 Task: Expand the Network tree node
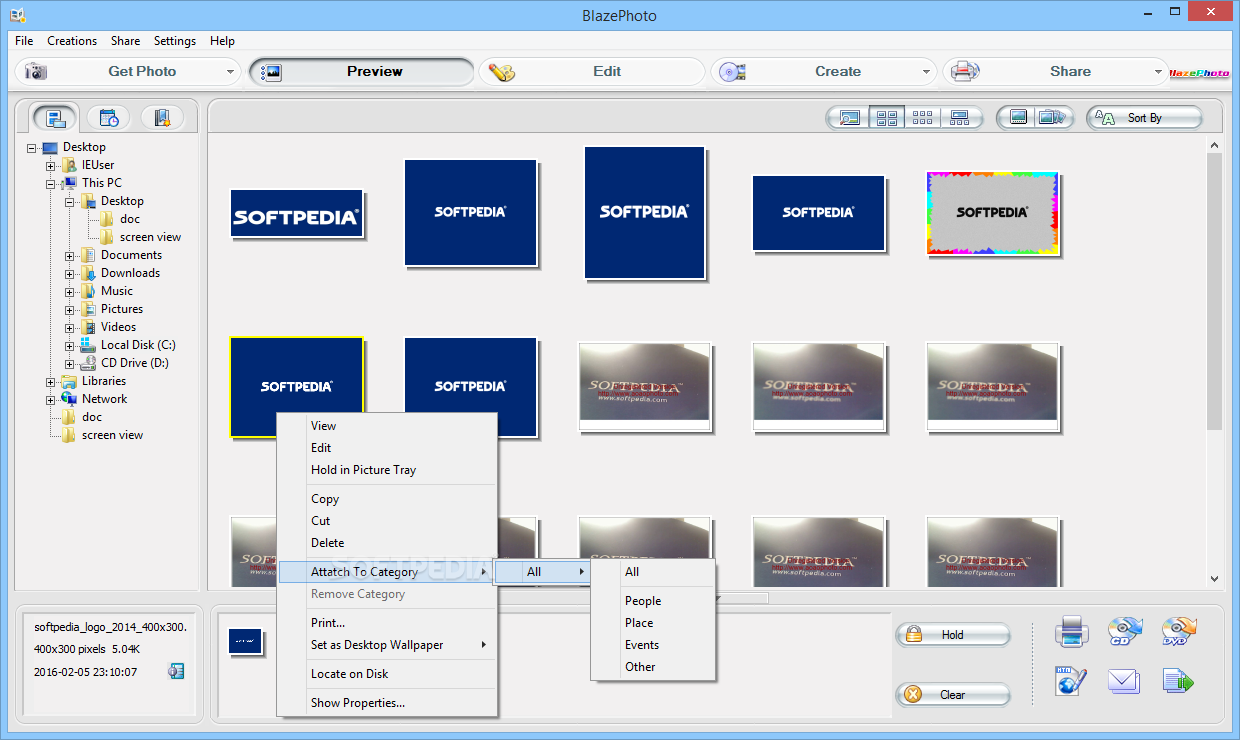(51, 399)
